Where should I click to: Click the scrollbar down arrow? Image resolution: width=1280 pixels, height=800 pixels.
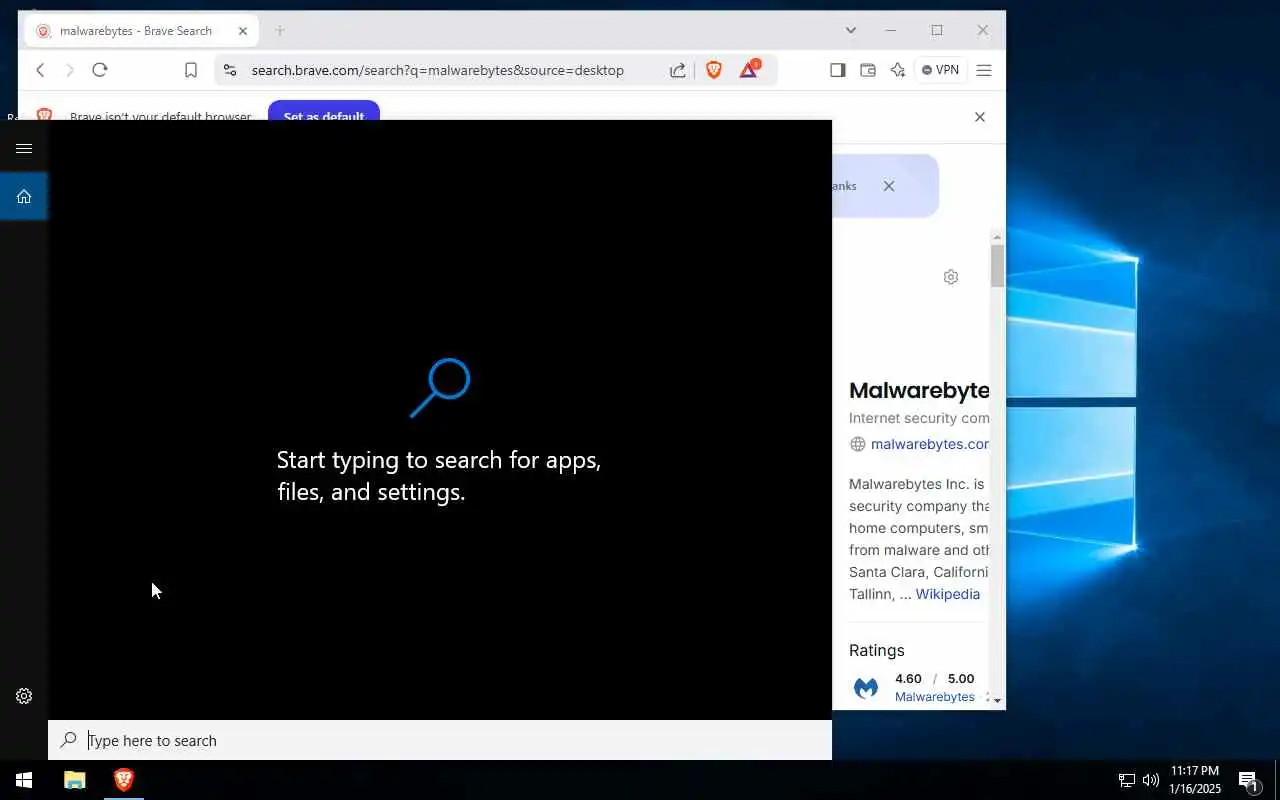[998, 701]
